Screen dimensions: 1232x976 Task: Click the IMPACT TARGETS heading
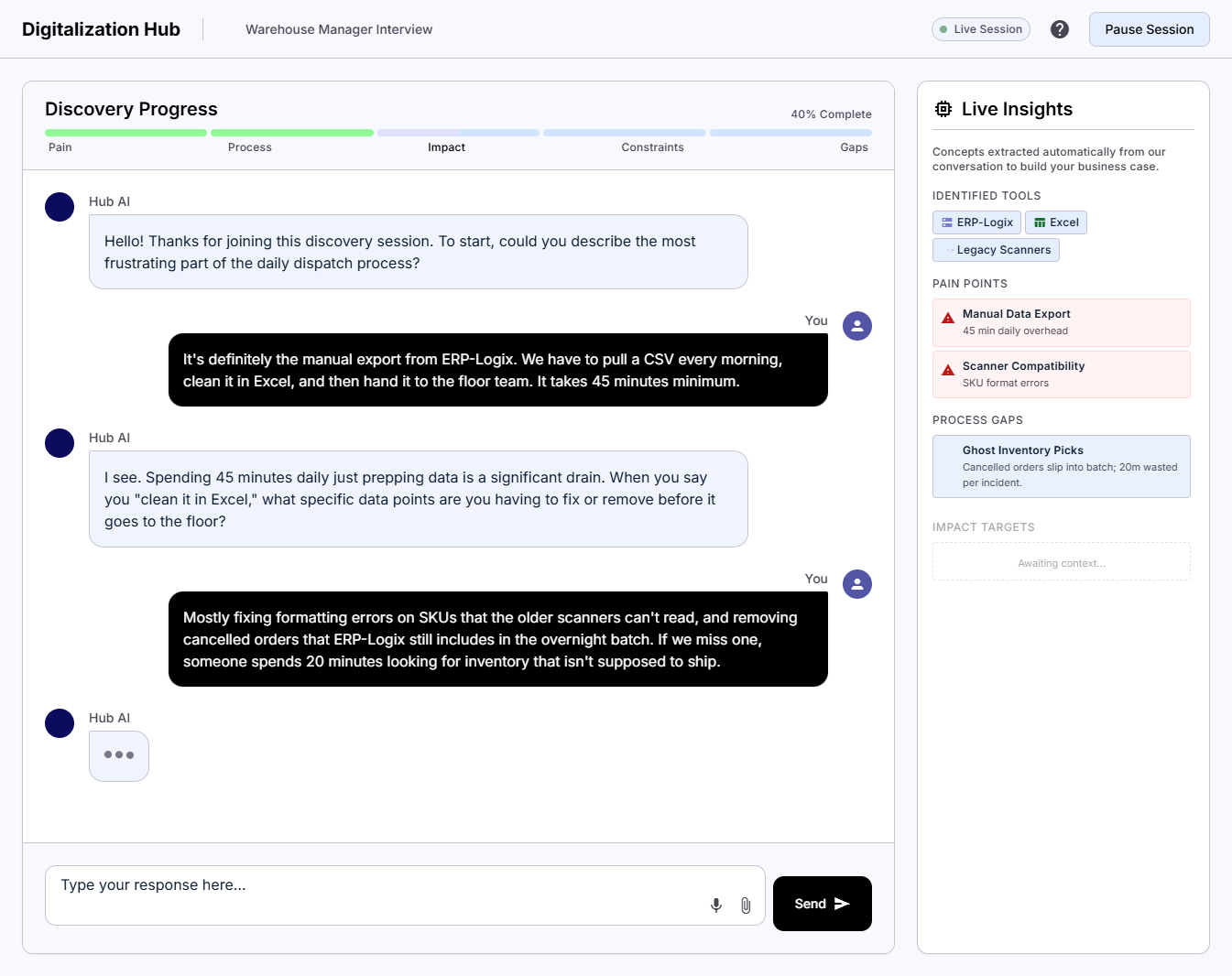tap(984, 527)
